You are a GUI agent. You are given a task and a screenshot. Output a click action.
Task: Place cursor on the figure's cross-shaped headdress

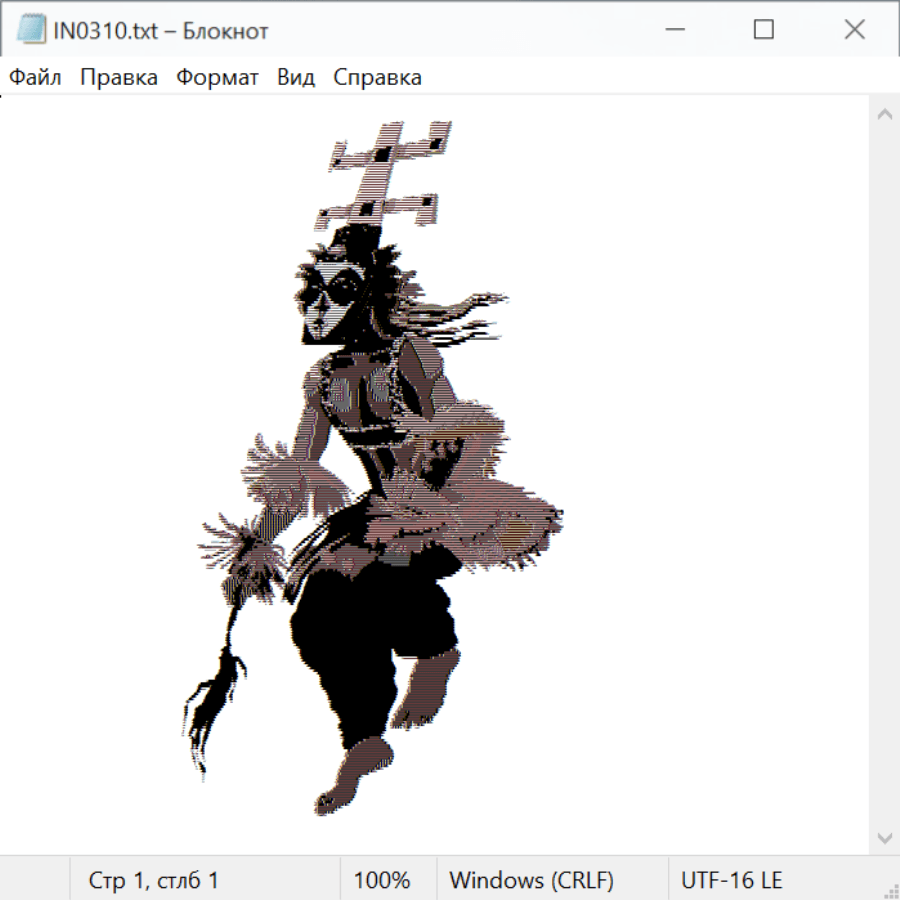(385, 175)
